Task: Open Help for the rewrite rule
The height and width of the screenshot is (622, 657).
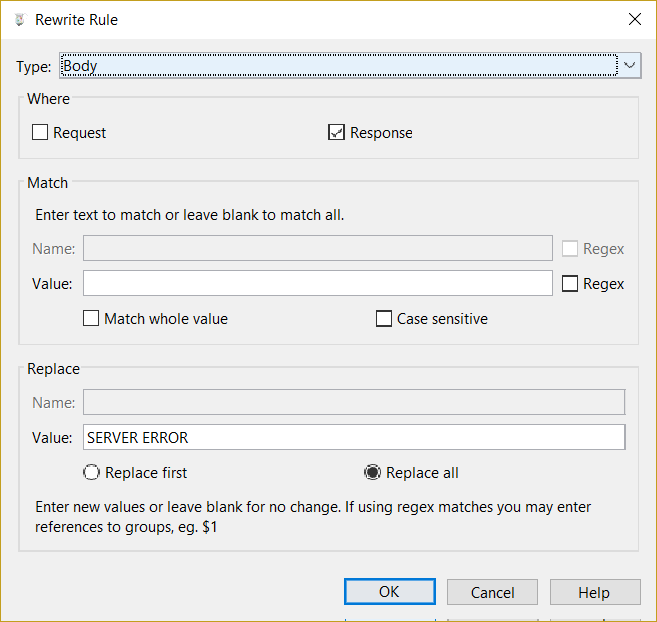Action: (594, 592)
